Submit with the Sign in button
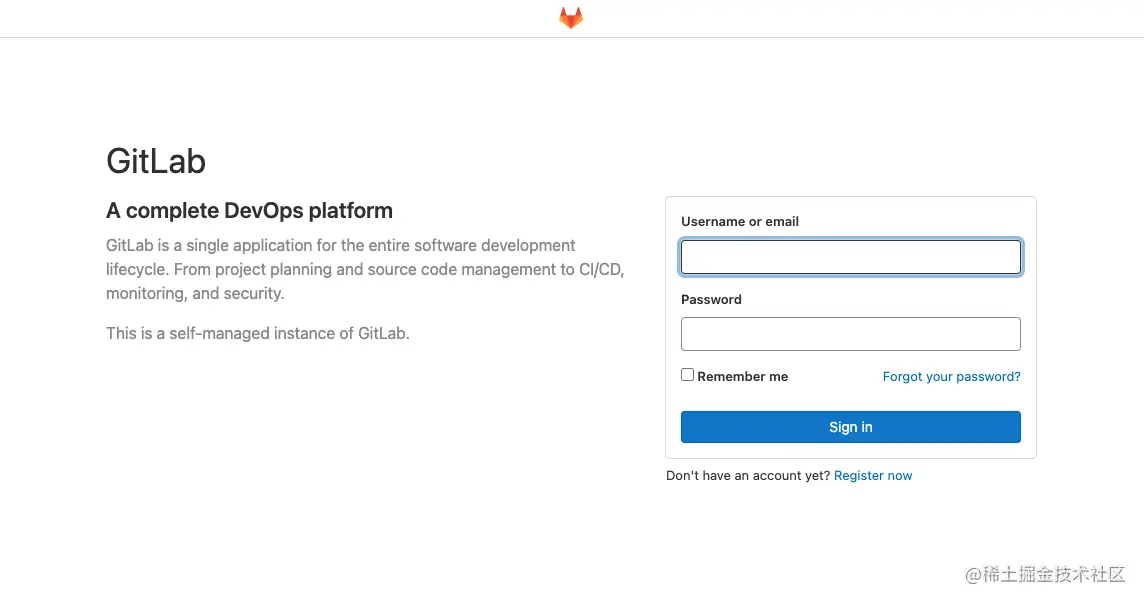The image size is (1144, 603). 851,427
